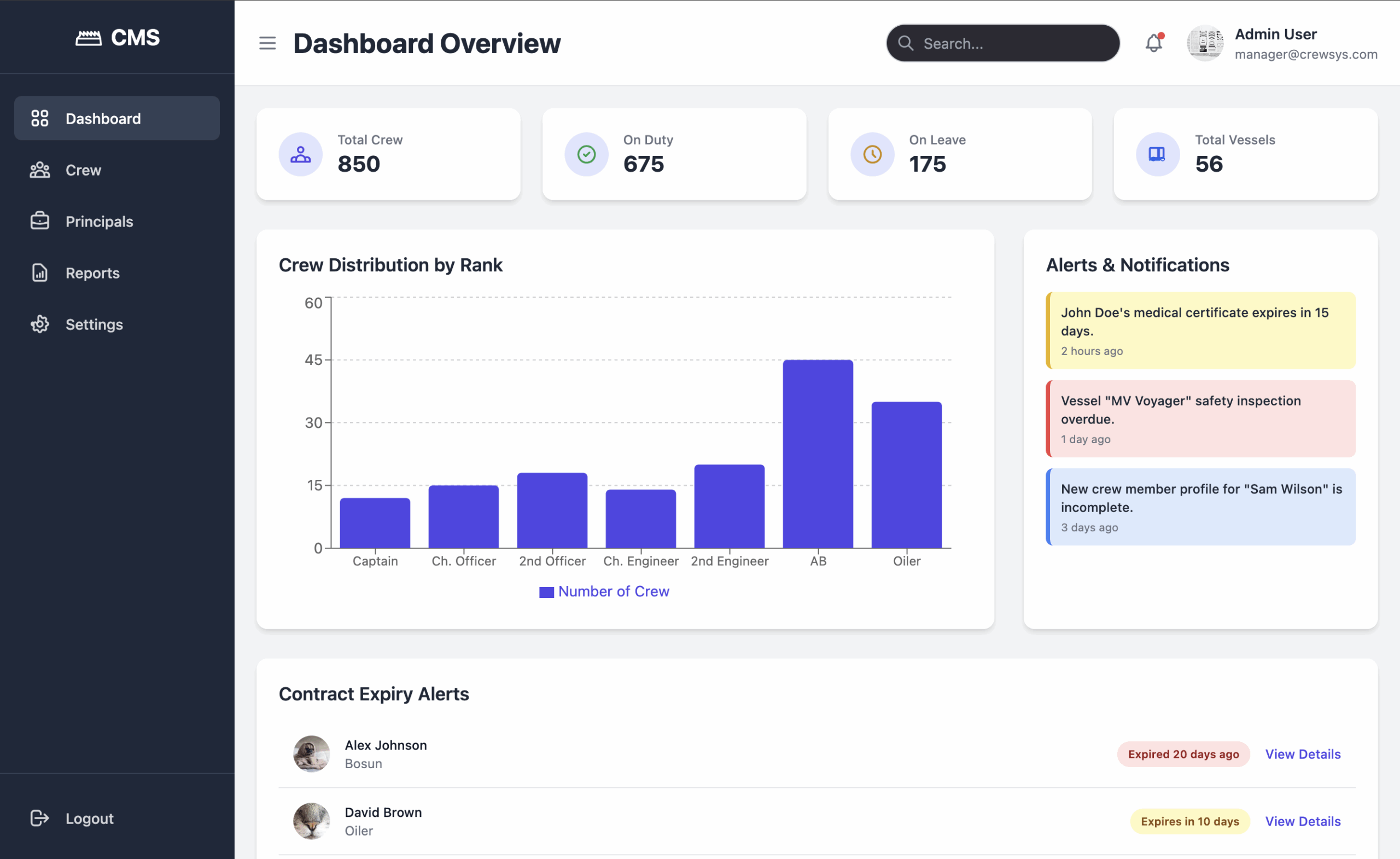The height and width of the screenshot is (859, 1400).
Task: Open Settings from the sidebar
Action: pyautogui.click(x=94, y=324)
